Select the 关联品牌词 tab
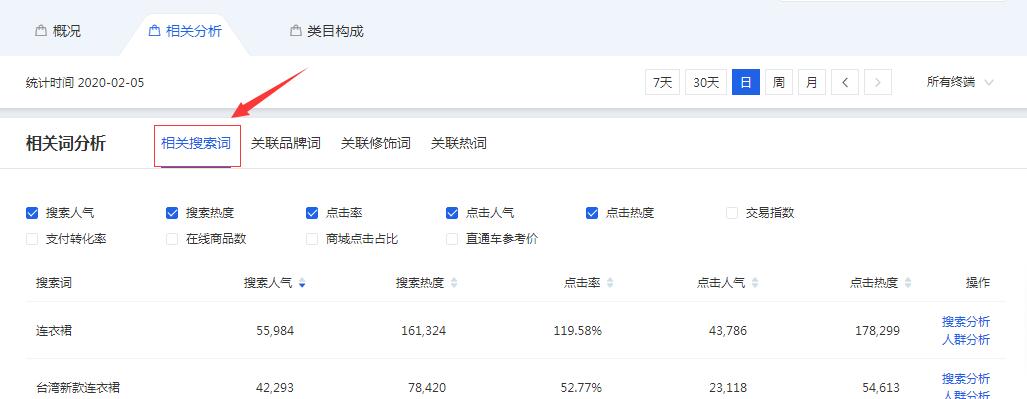 click(286, 143)
